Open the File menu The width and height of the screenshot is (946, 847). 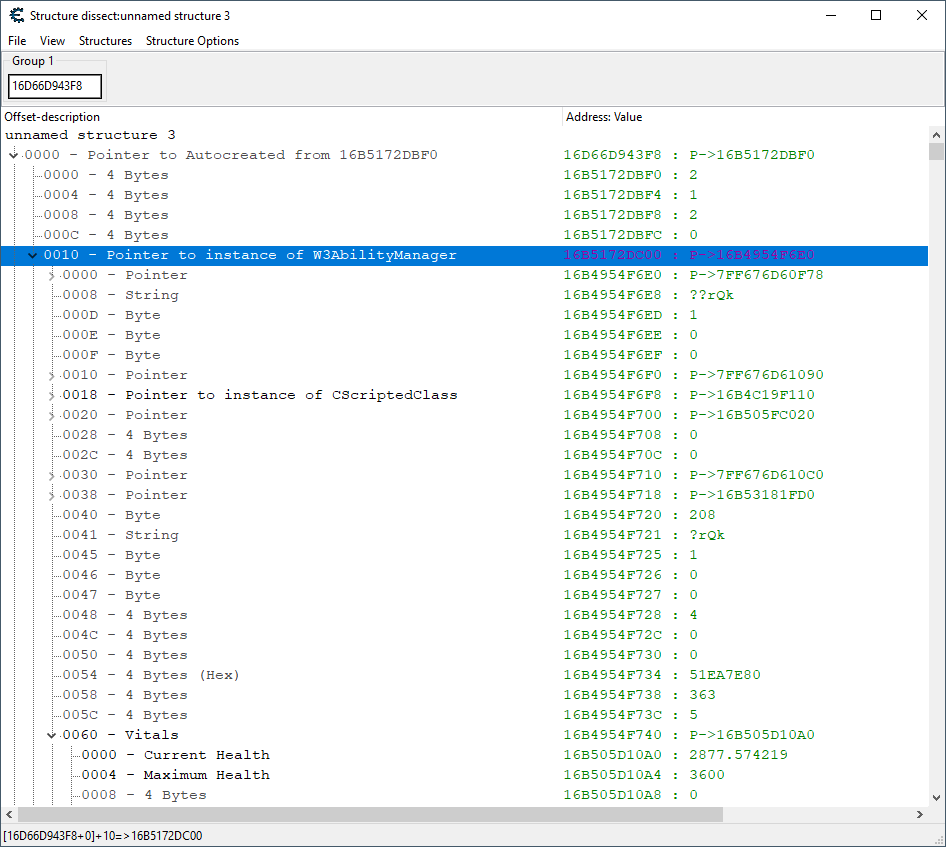pos(17,41)
